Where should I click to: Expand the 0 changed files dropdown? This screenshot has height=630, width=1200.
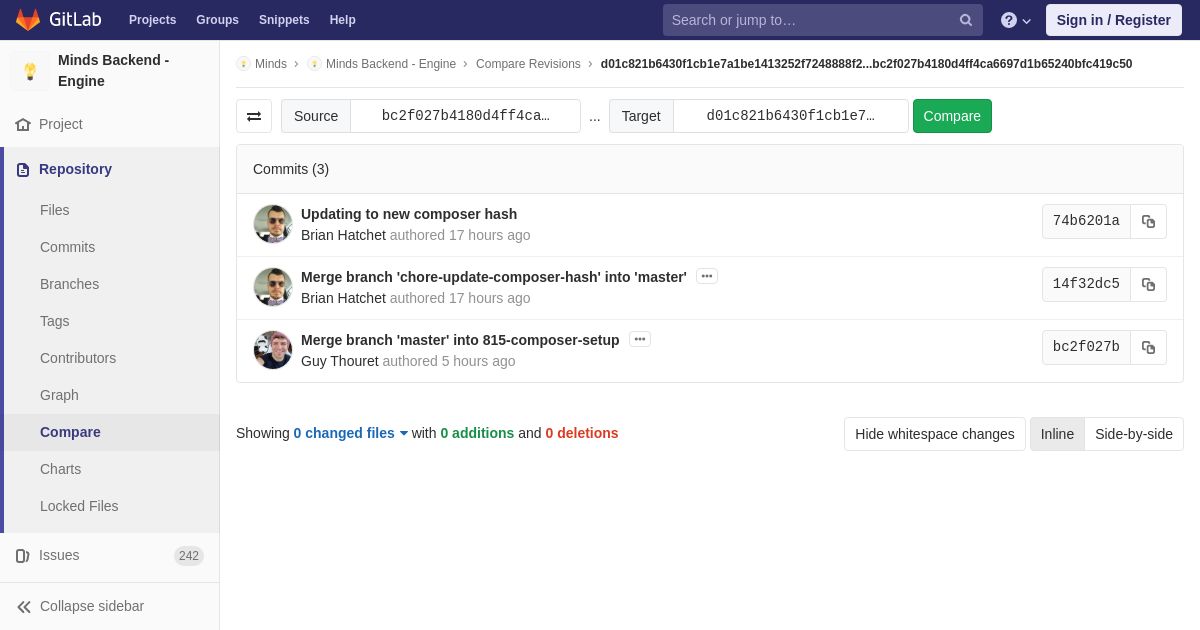[x=350, y=433]
